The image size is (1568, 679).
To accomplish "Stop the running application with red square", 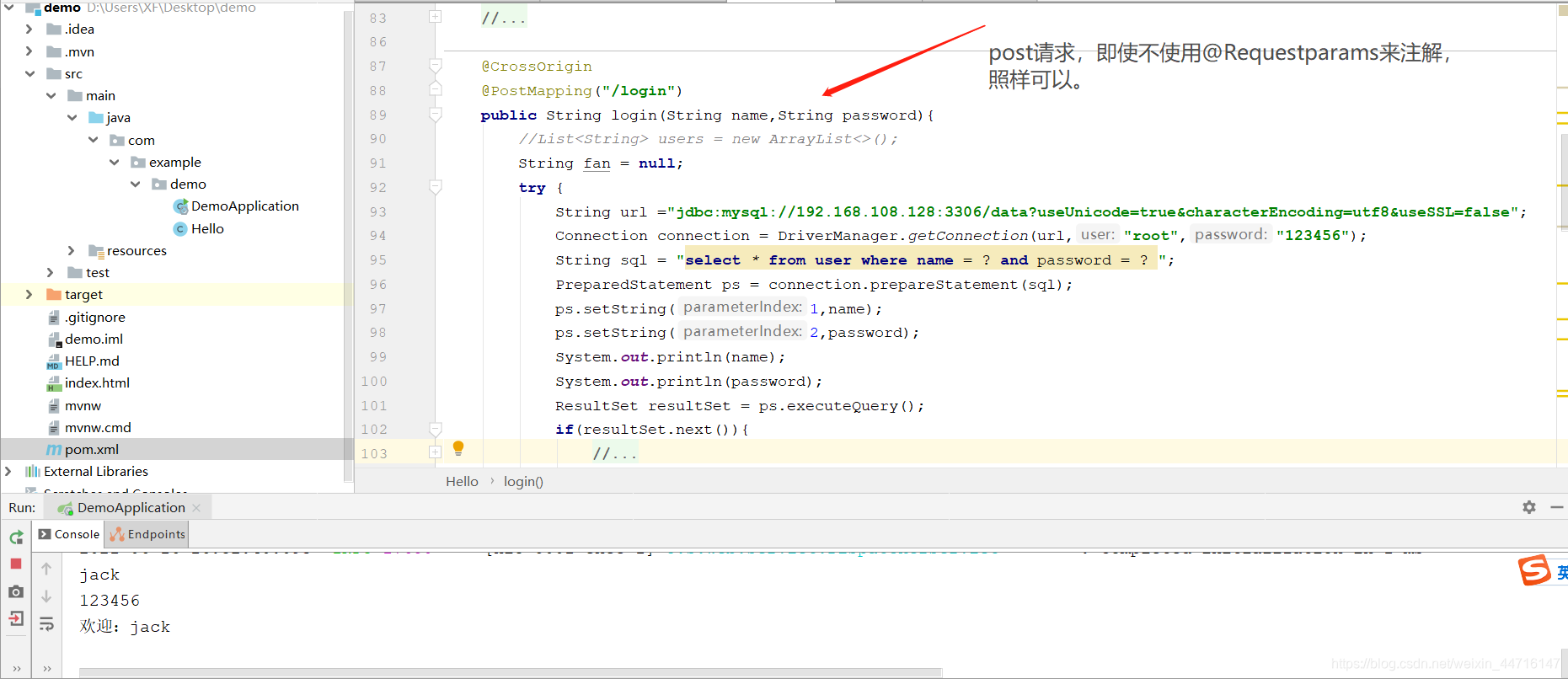I will [x=16, y=564].
